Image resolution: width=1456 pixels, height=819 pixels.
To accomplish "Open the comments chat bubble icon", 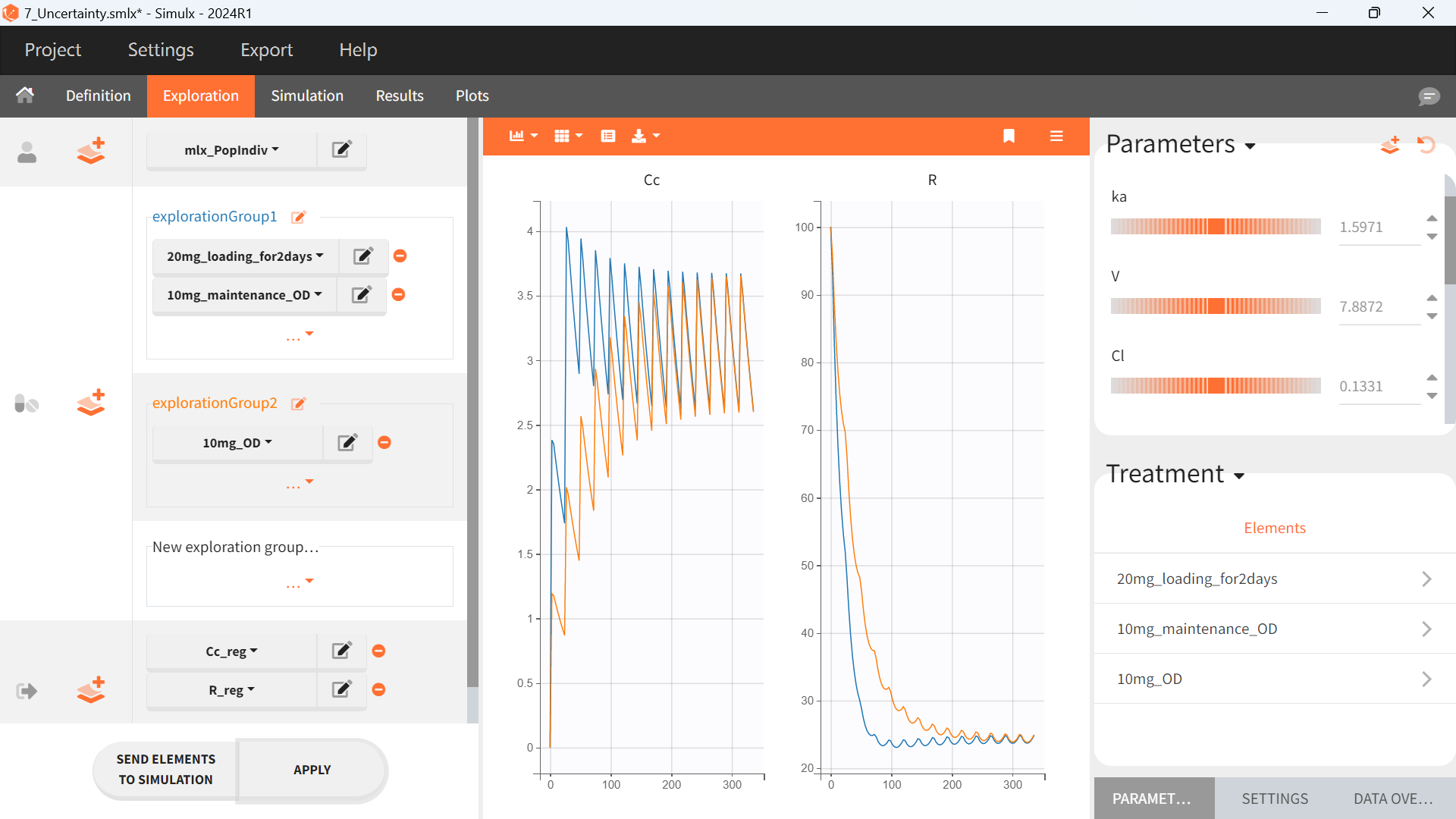I will click(1429, 96).
